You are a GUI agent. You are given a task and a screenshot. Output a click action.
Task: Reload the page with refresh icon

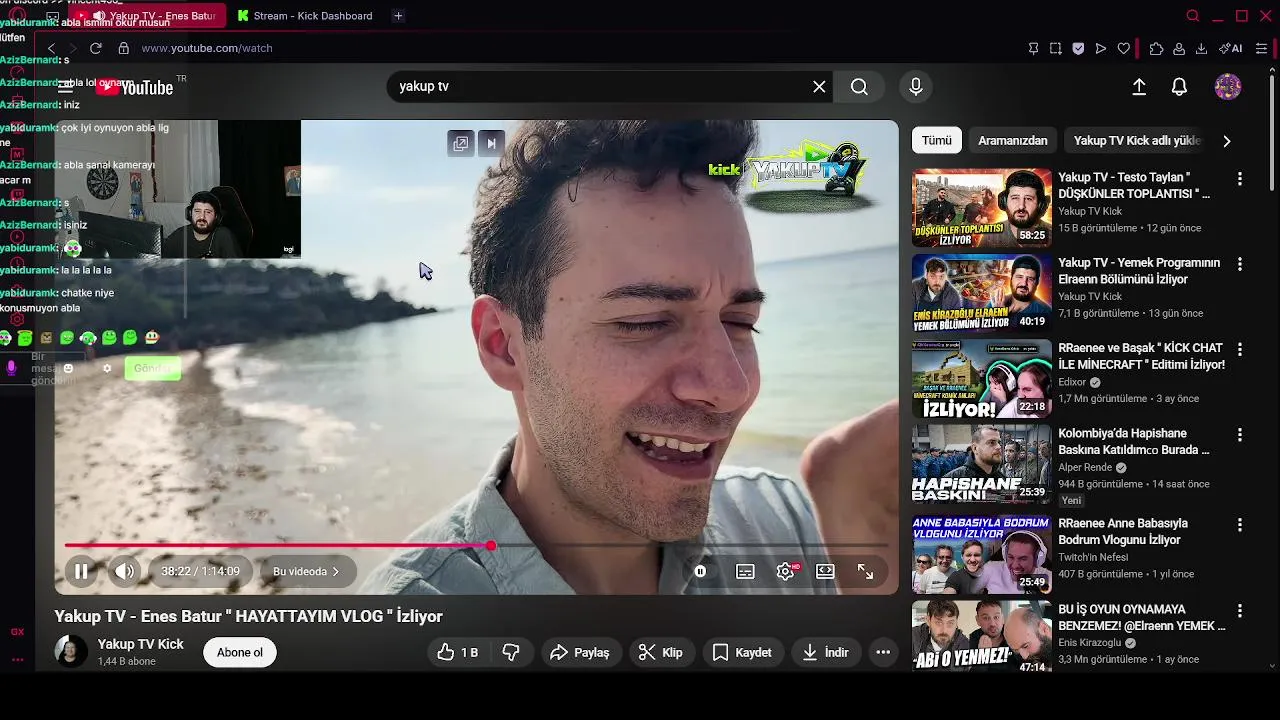coord(96,48)
